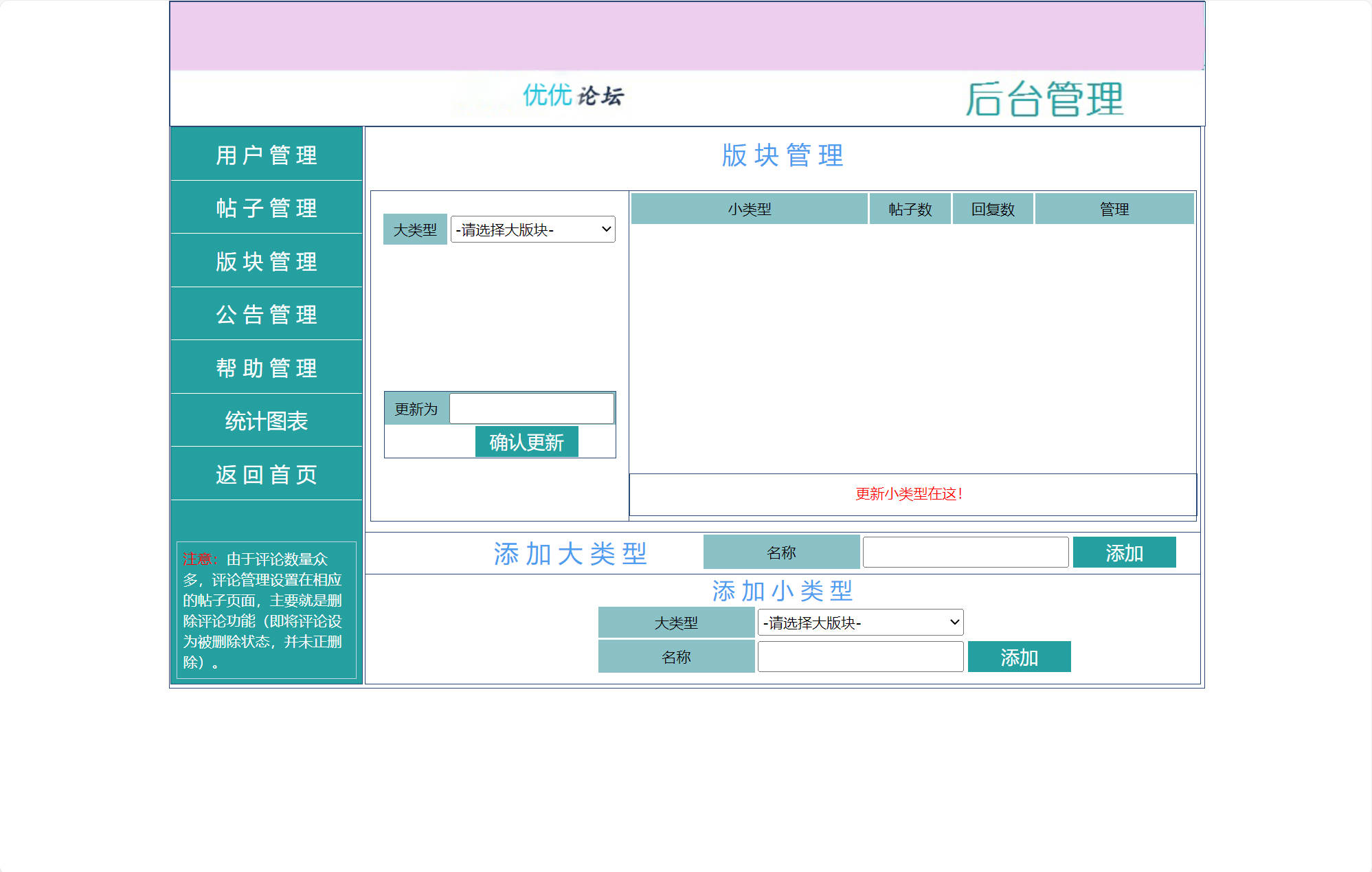The image size is (1372, 872).
Task: Click the 帖子数 column header
Action: coord(910,209)
